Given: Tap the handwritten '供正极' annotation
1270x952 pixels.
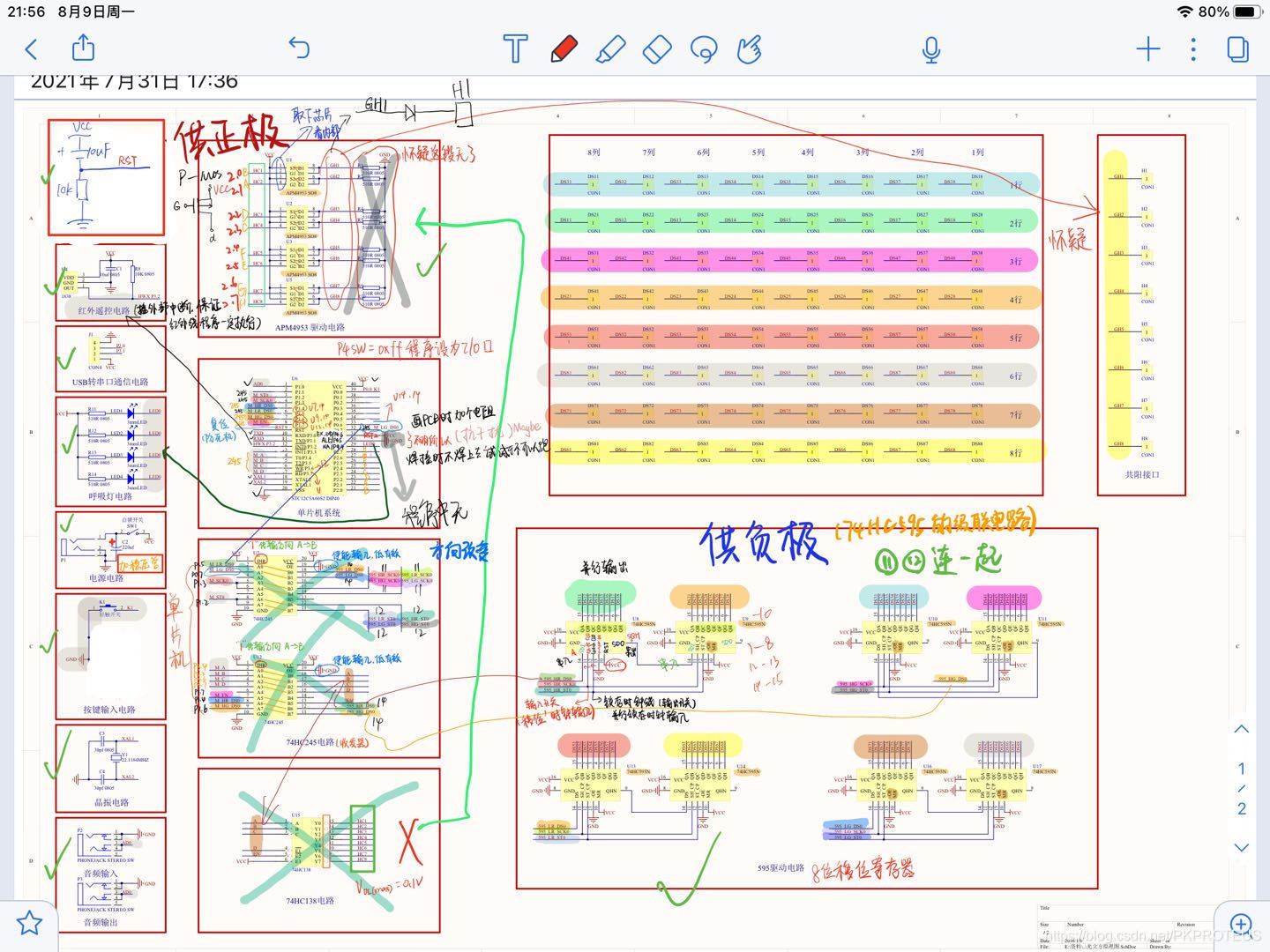Looking at the screenshot, I should coord(231,137).
